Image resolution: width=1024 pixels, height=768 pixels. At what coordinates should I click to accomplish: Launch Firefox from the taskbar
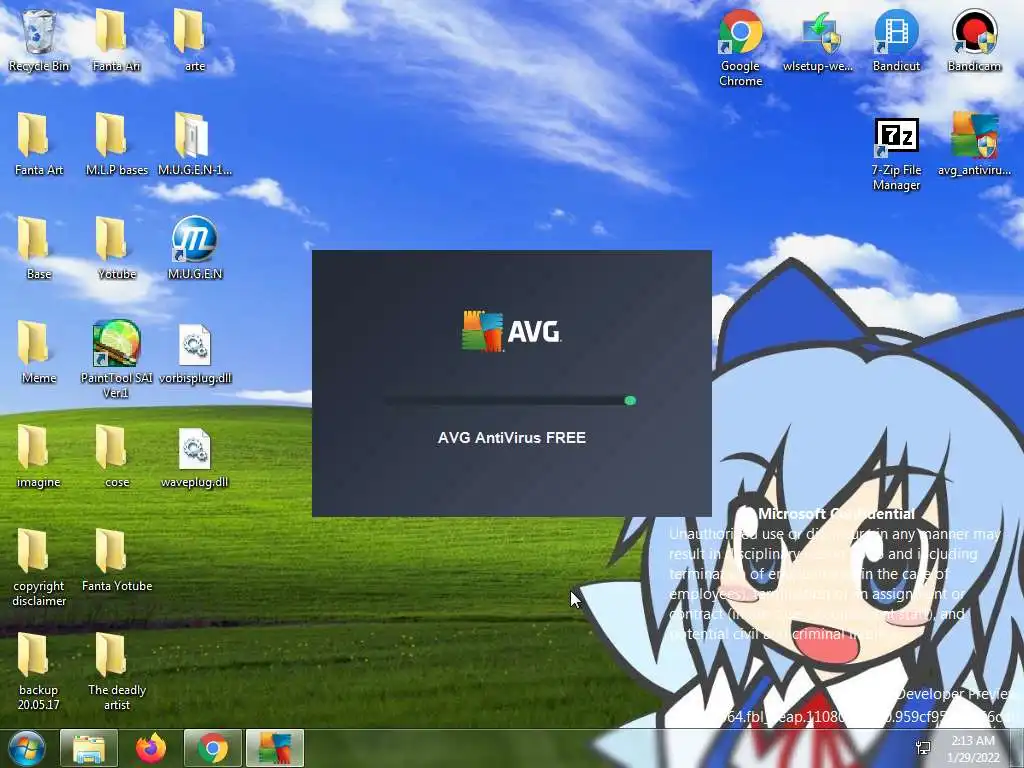click(x=151, y=748)
